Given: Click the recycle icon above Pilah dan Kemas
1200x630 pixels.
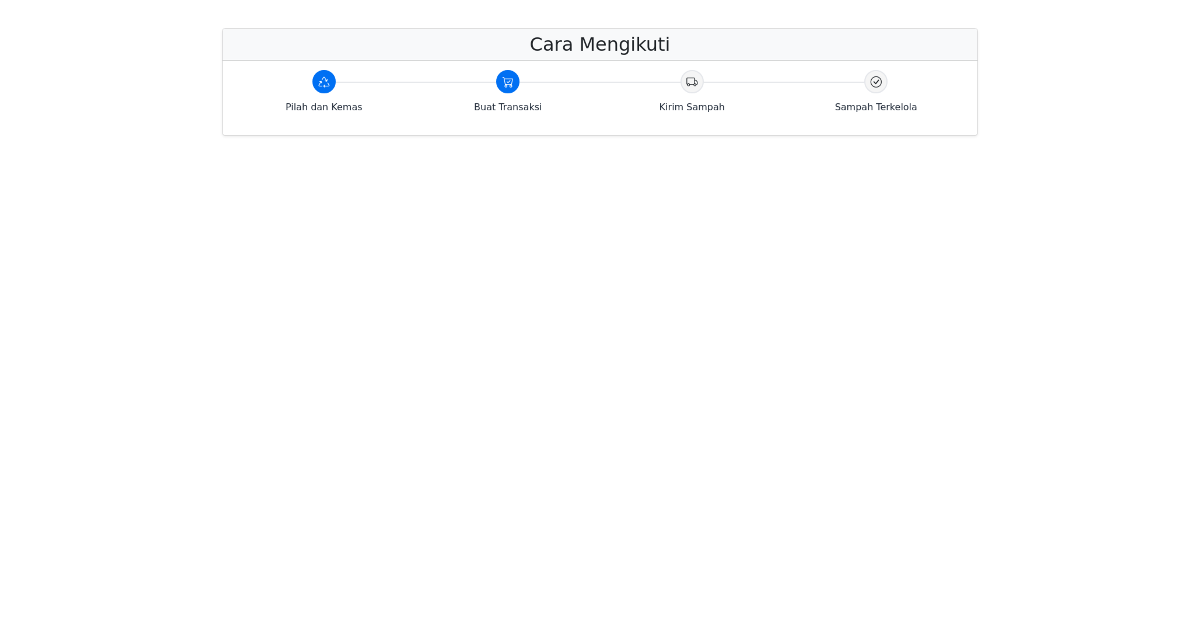Looking at the screenshot, I should coord(324,82).
